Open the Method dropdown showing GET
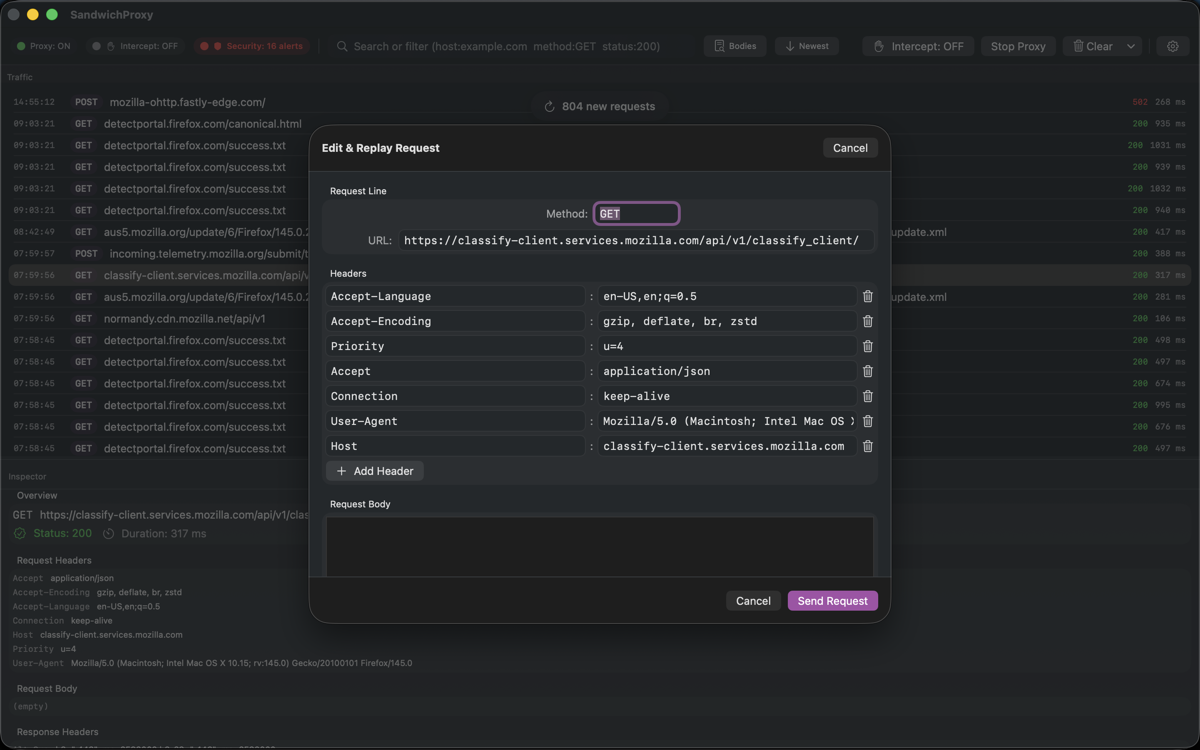The width and height of the screenshot is (1200, 750). (x=637, y=213)
